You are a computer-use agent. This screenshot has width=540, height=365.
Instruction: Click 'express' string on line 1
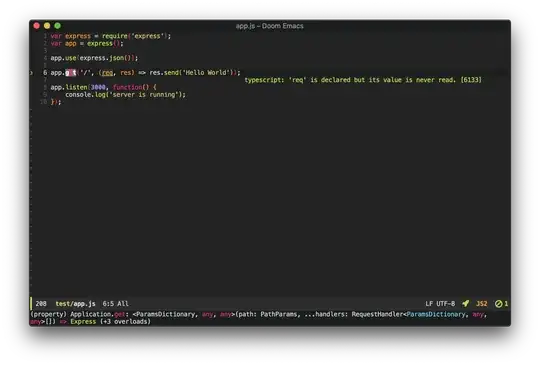(147, 36)
